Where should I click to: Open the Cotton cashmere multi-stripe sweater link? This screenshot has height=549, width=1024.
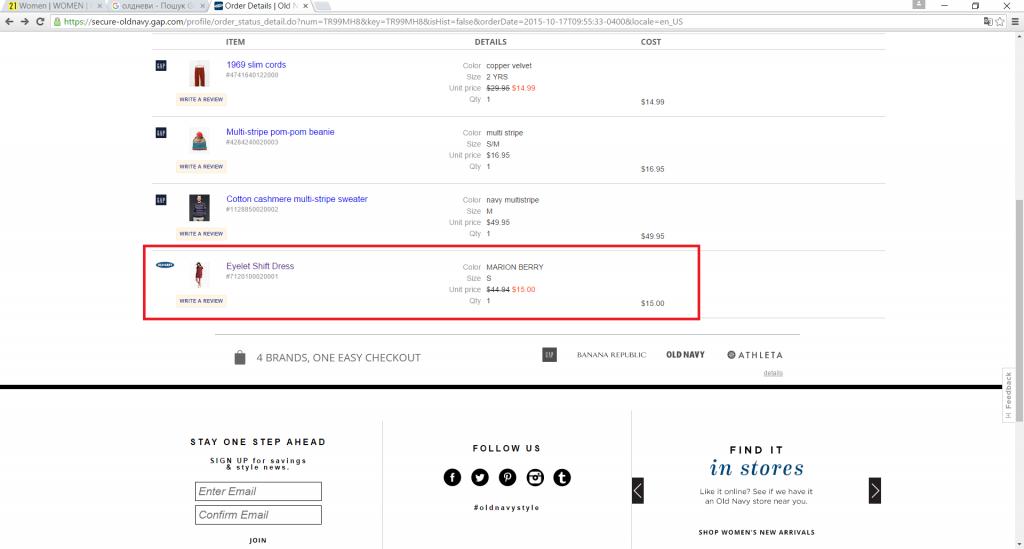coord(296,199)
